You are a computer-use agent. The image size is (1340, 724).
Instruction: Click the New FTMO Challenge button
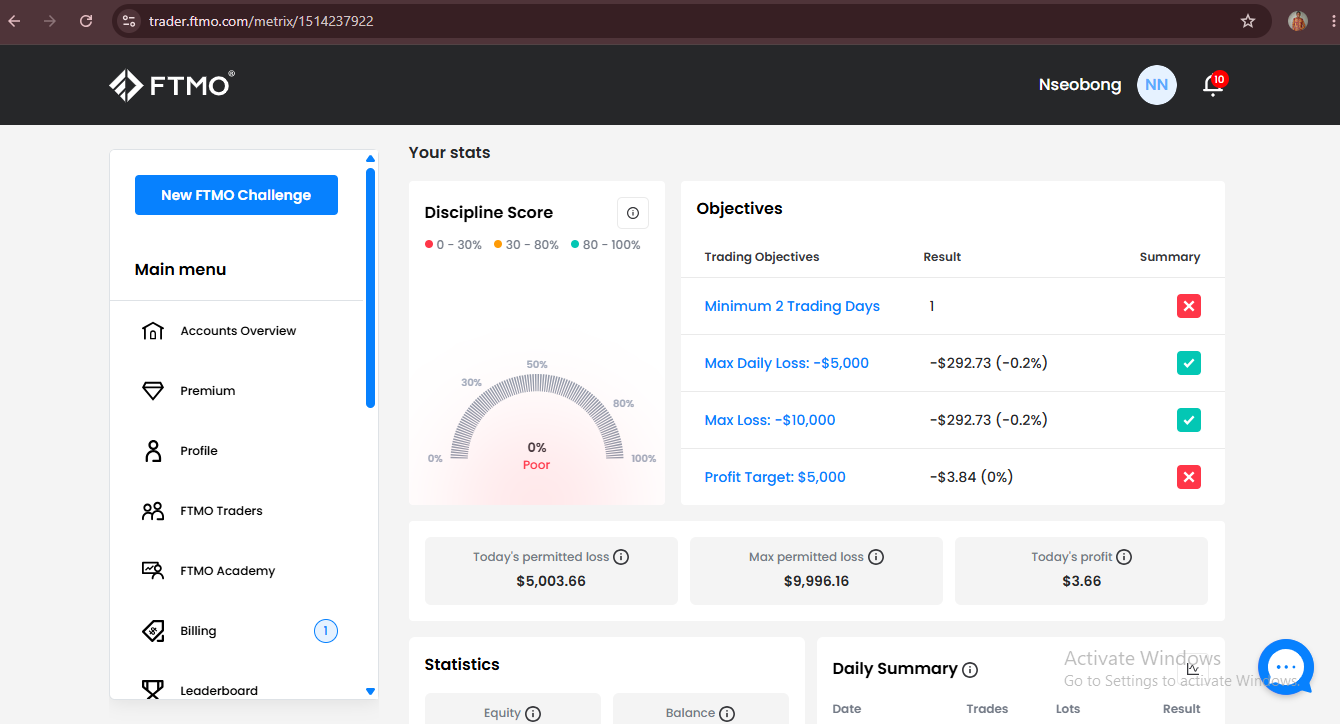(236, 195)
